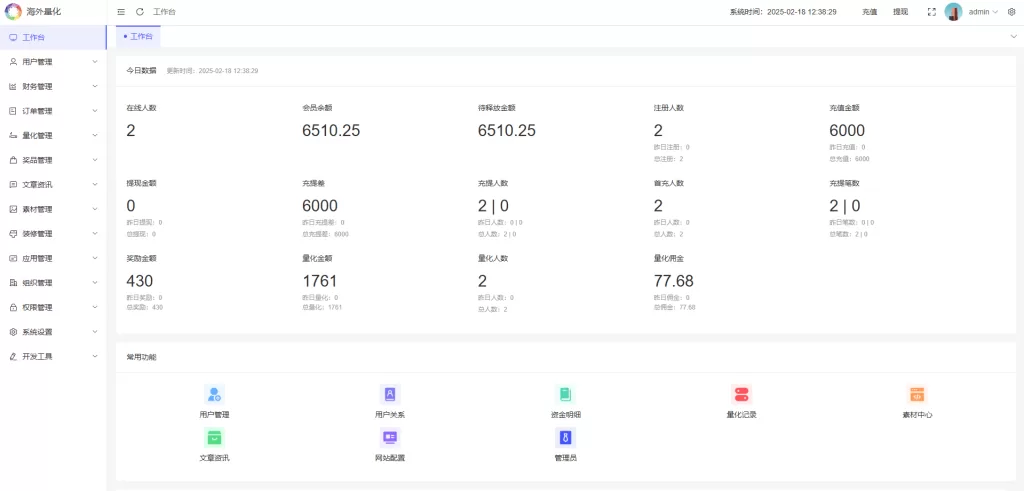Expand the 开发工具 chevron in sidebar

95,356
